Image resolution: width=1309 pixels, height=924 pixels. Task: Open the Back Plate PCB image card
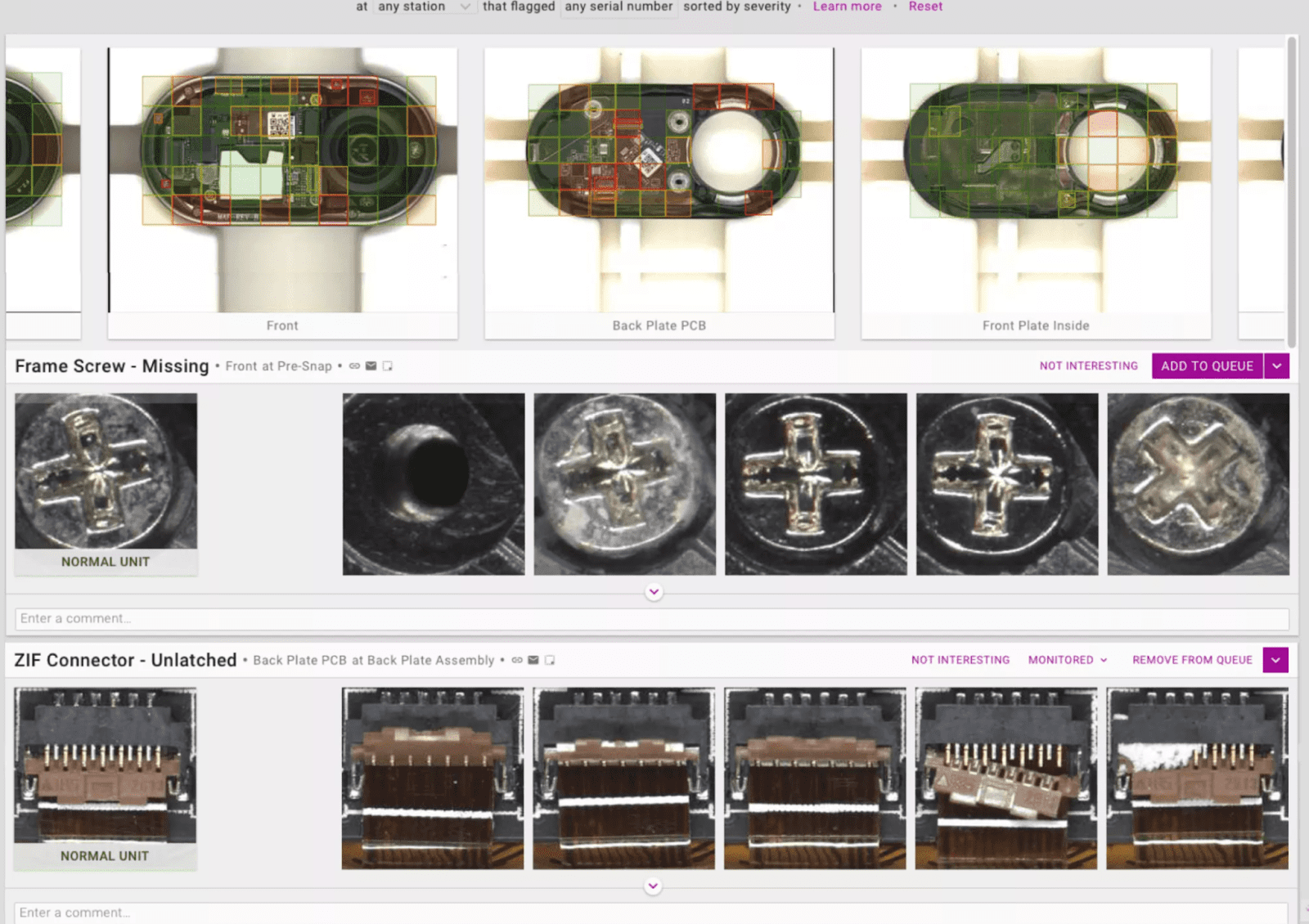(659, 193)
